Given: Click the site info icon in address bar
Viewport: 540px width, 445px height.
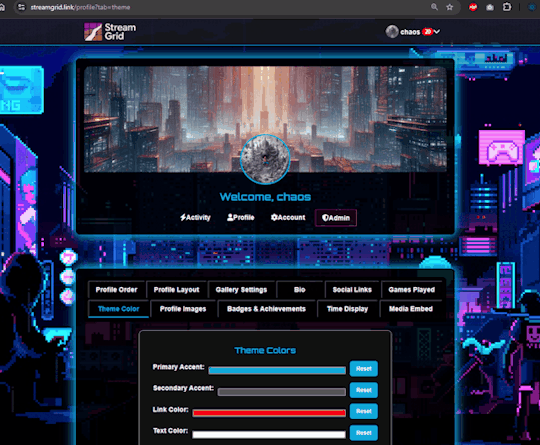Looking at the screenshot, I should (21, 7).
